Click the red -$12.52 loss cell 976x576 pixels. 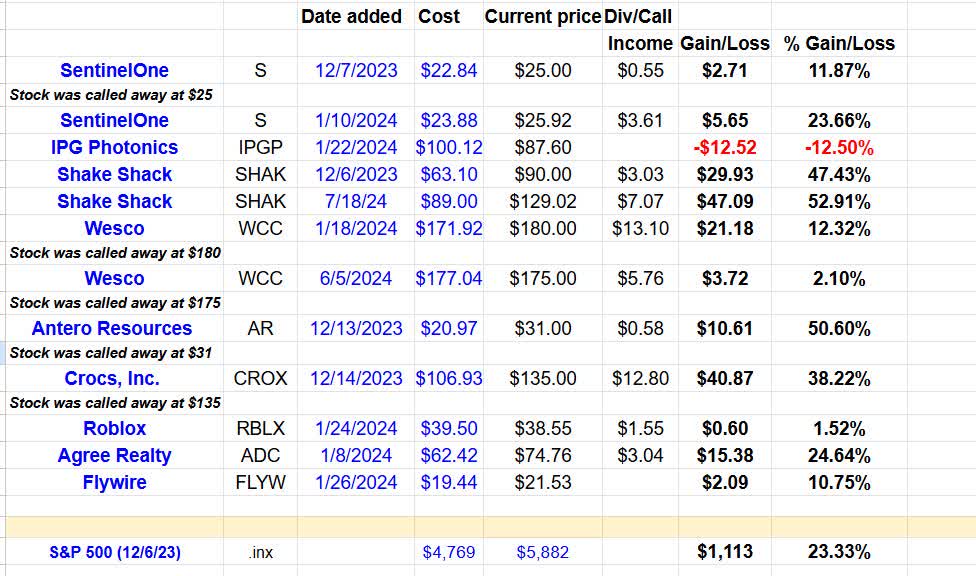tap(724, 147)
